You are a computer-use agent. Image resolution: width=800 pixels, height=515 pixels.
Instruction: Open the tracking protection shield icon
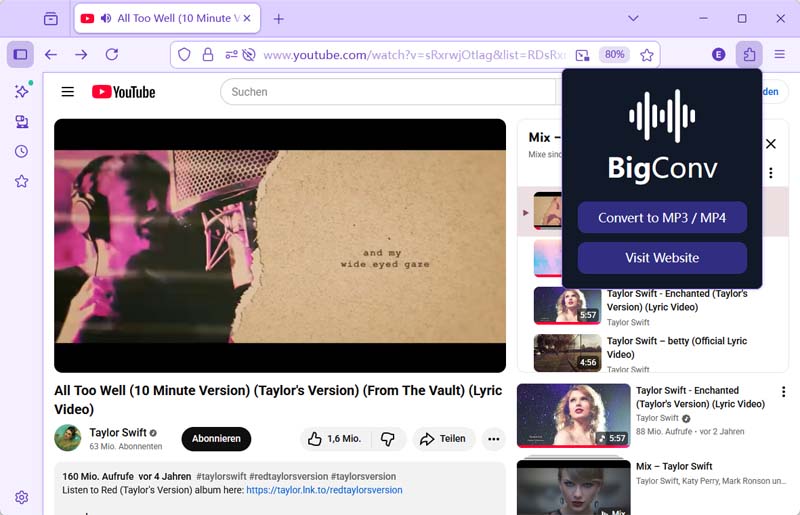(x=184, y=55)
